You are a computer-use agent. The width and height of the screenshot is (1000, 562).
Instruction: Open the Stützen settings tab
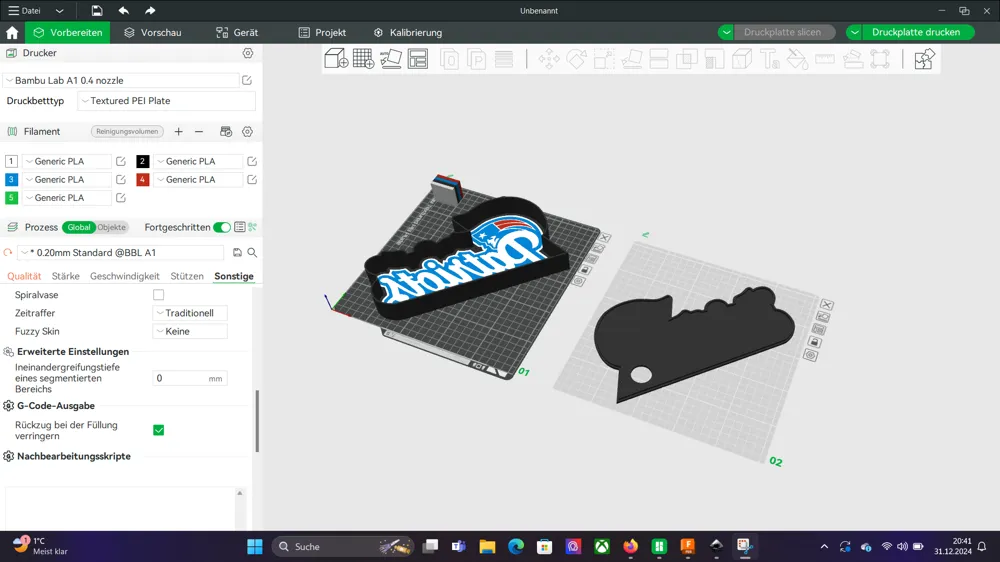pyautogui.click(x=187, y=276)
